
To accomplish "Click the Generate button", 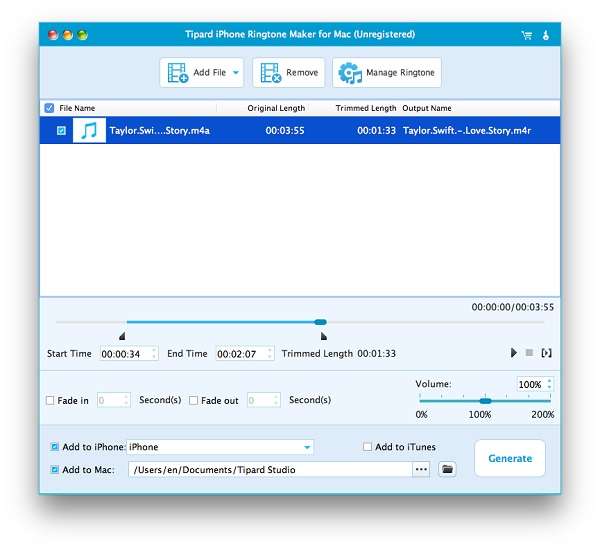I will click(x=510, y=458).
